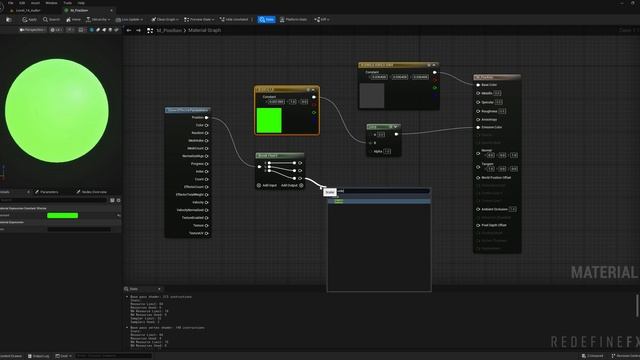Click the Progress output pin
The height and width of the screenshot is (360, 640).
[207, 164]
